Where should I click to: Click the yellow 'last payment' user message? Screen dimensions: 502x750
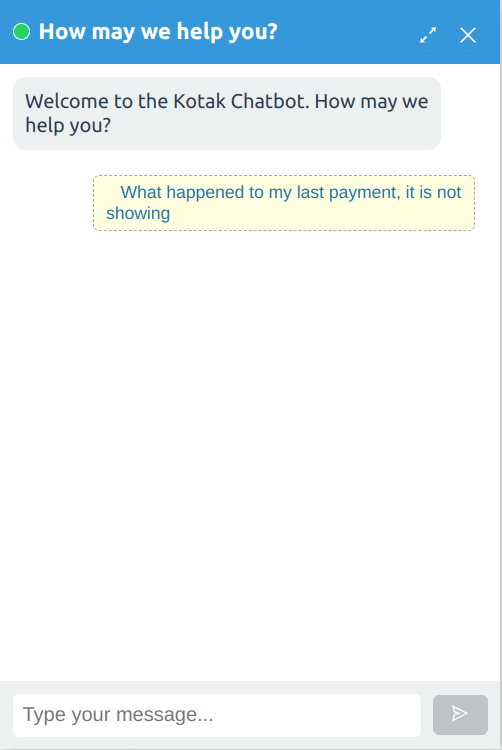(x=284, y=203)
